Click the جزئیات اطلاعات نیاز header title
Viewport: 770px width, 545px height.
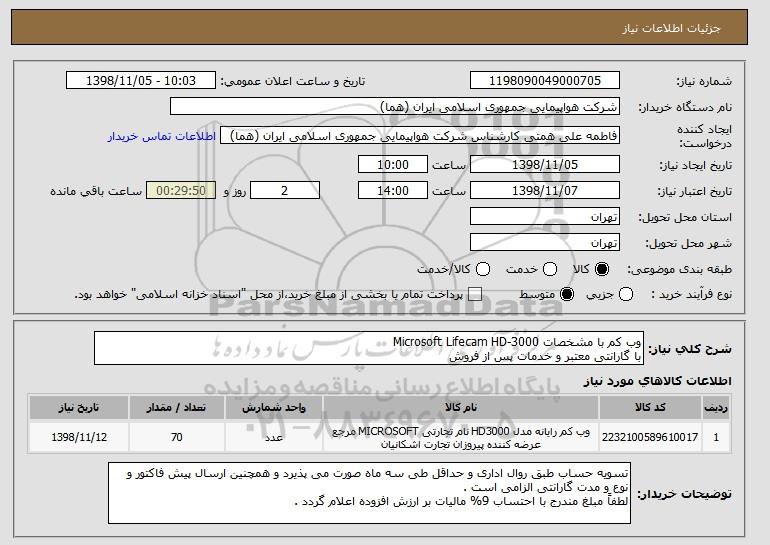coord(671,28)
